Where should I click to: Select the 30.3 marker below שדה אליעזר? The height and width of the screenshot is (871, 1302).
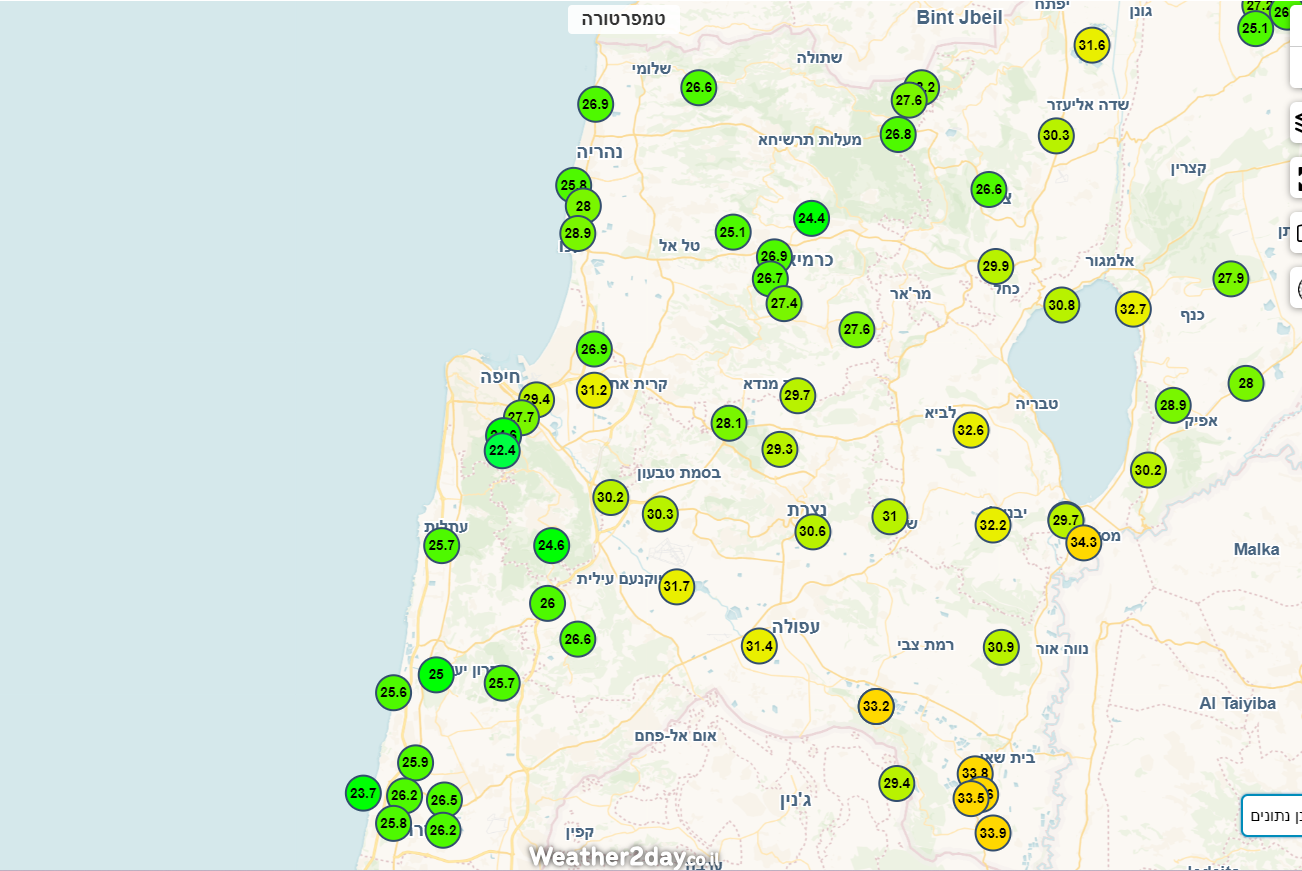[x=1056, y=135]
